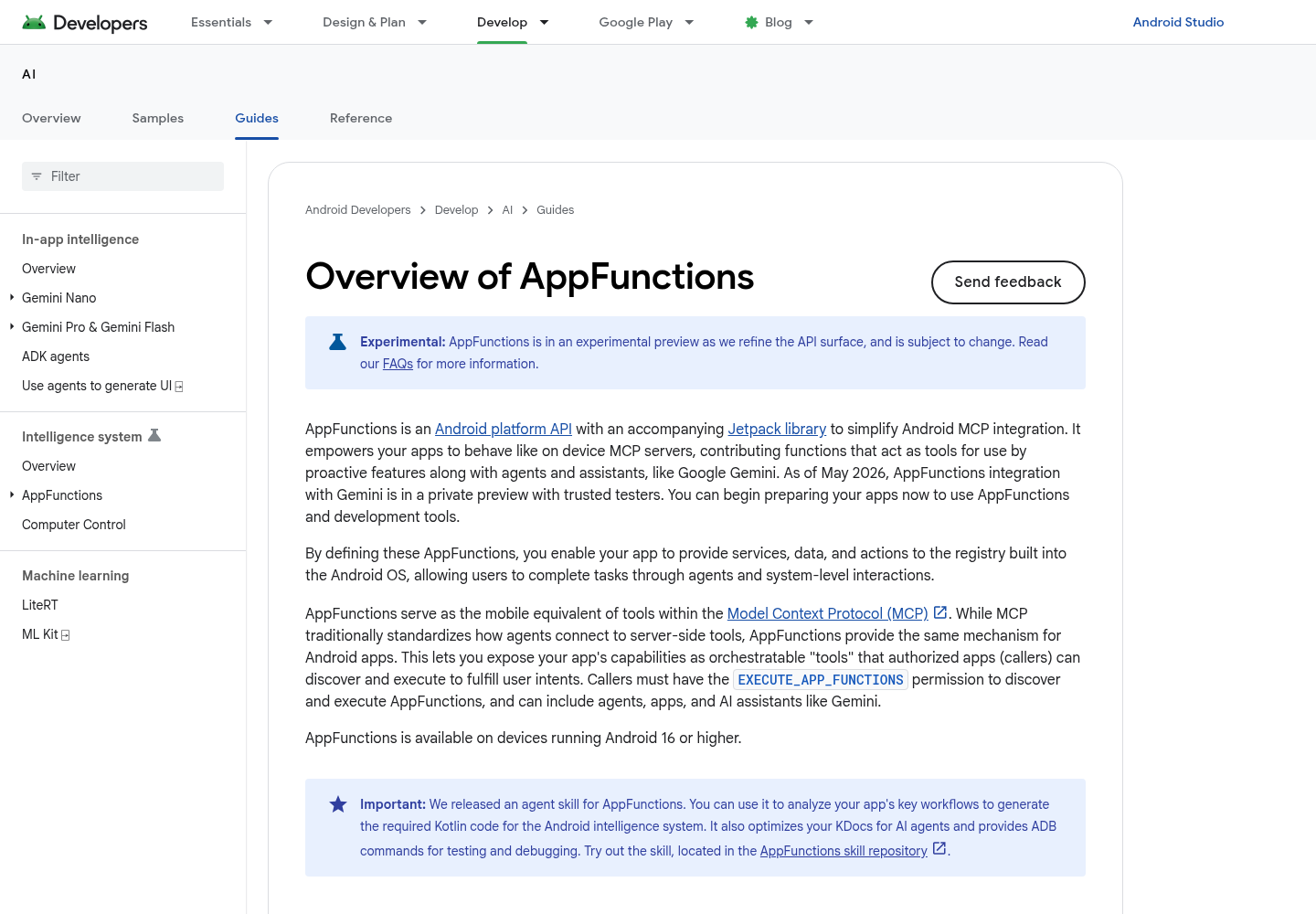Click external link icon after skill repository
The width and height of the screenshot is (1316, 914).
click(x=939, y=849)
